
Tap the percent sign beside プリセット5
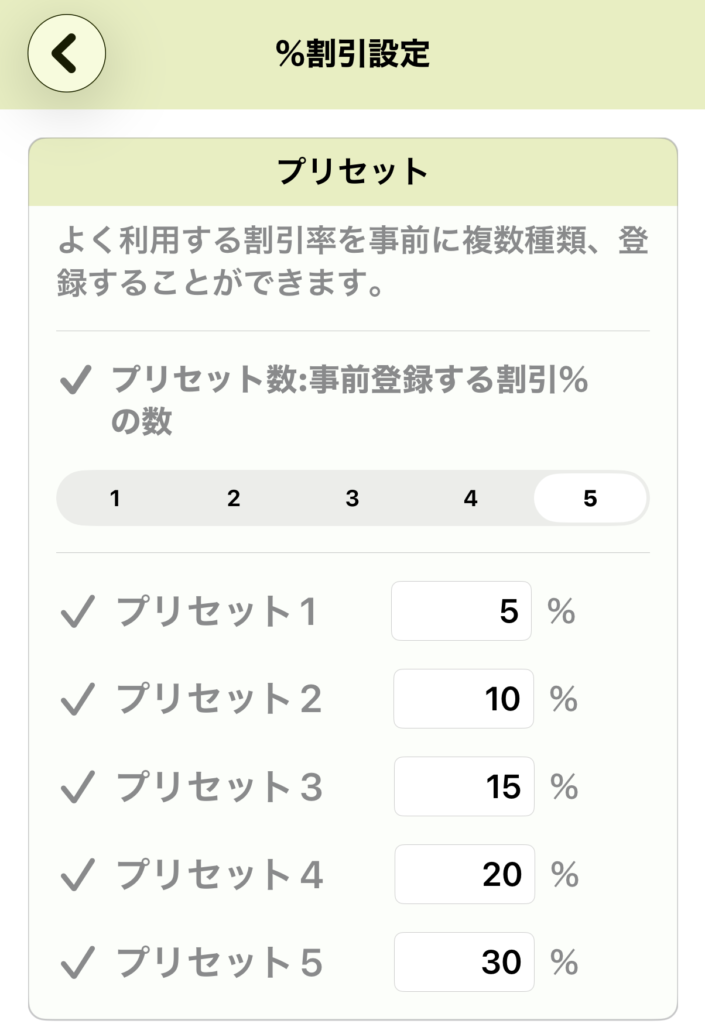560,961
